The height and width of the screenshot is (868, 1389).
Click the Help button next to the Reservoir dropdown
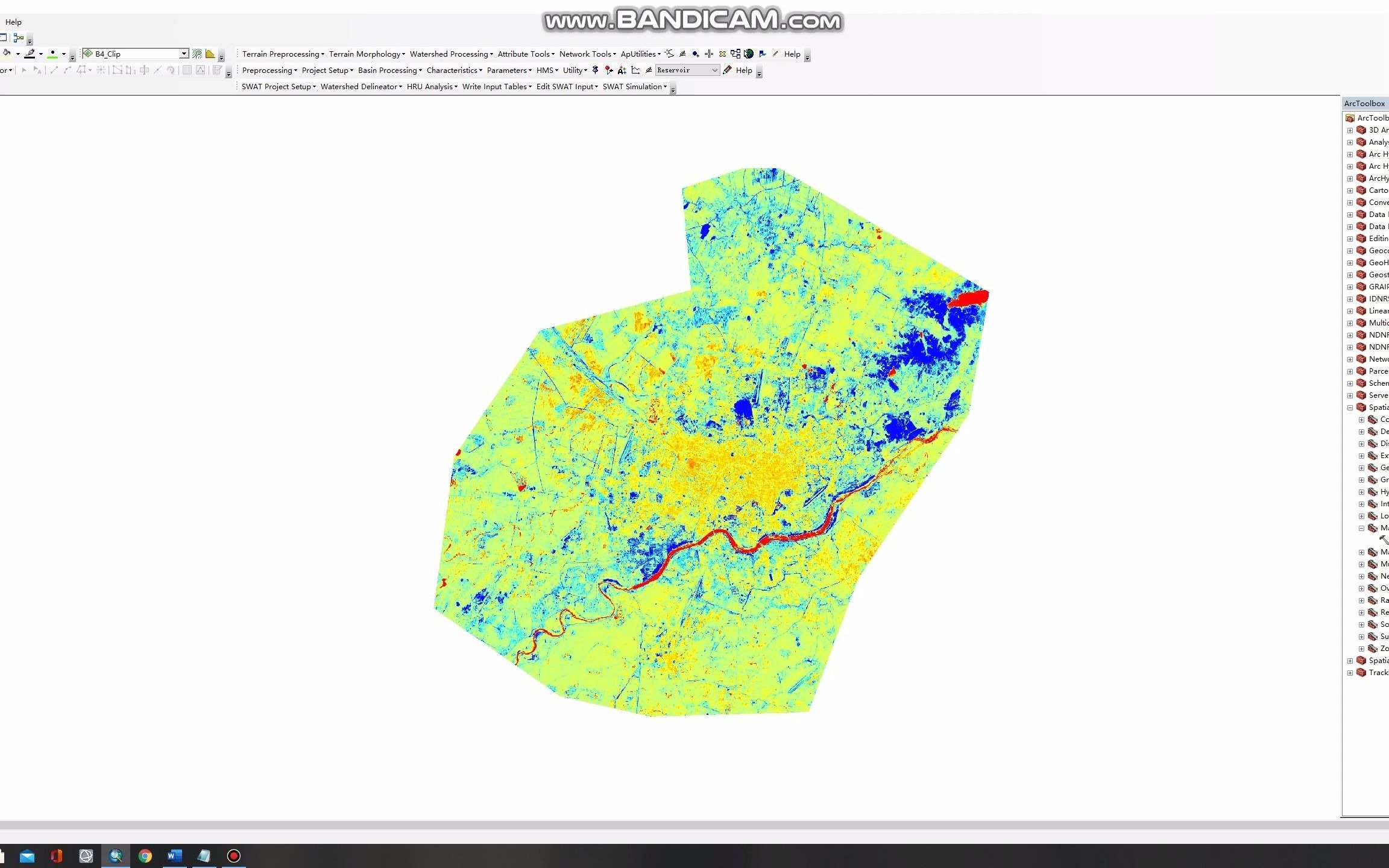coord(744,71)
